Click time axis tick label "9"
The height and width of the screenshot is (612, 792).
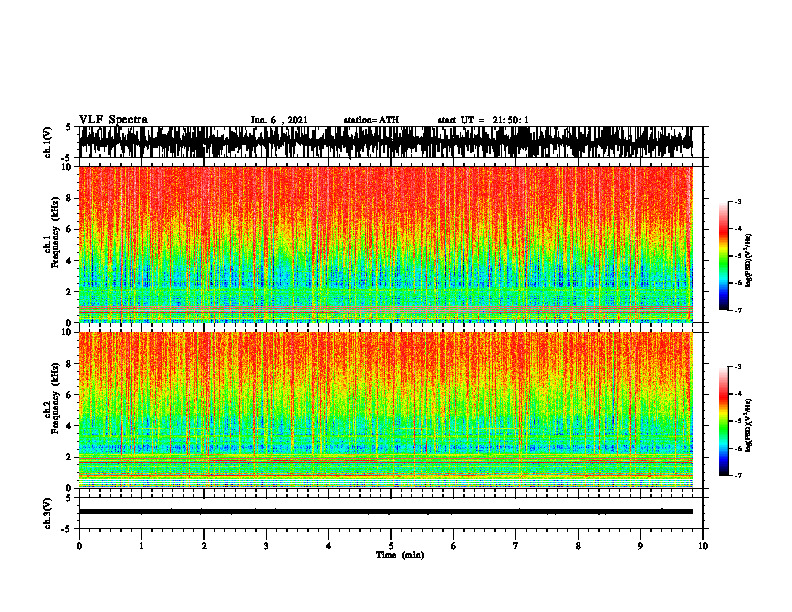pos(640,546)
